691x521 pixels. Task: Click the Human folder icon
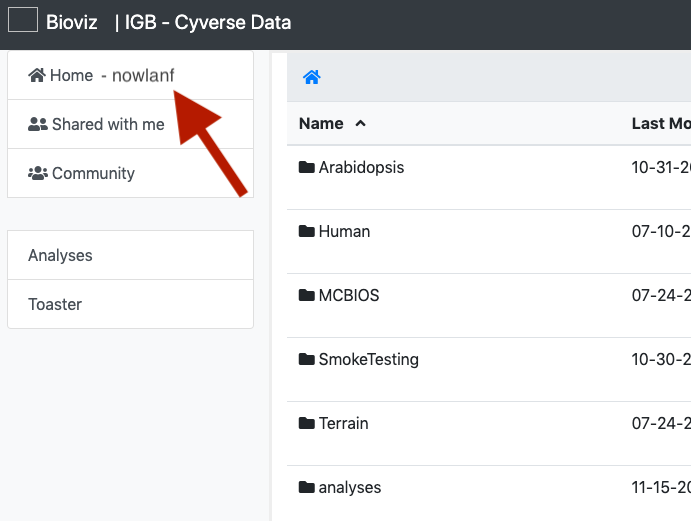click(307, 231)
